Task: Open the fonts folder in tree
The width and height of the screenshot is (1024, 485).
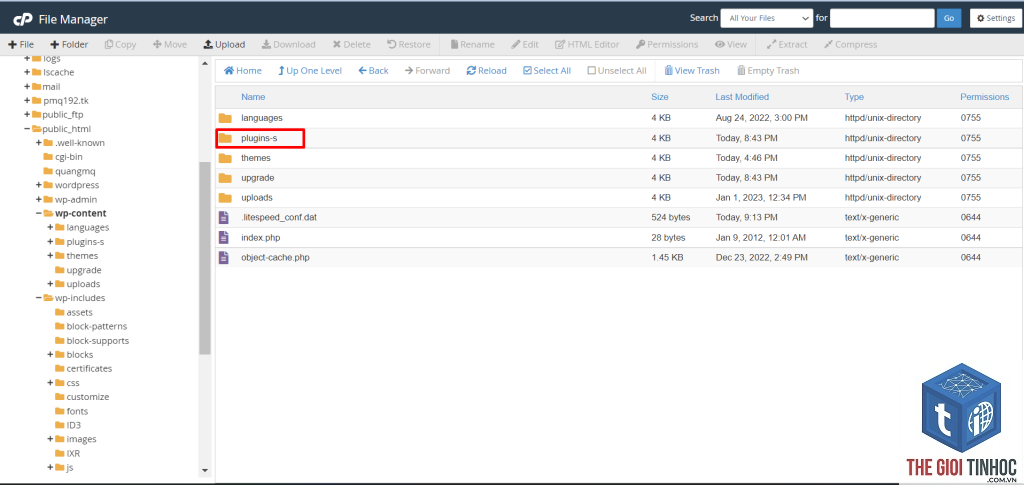Action: 72,411
